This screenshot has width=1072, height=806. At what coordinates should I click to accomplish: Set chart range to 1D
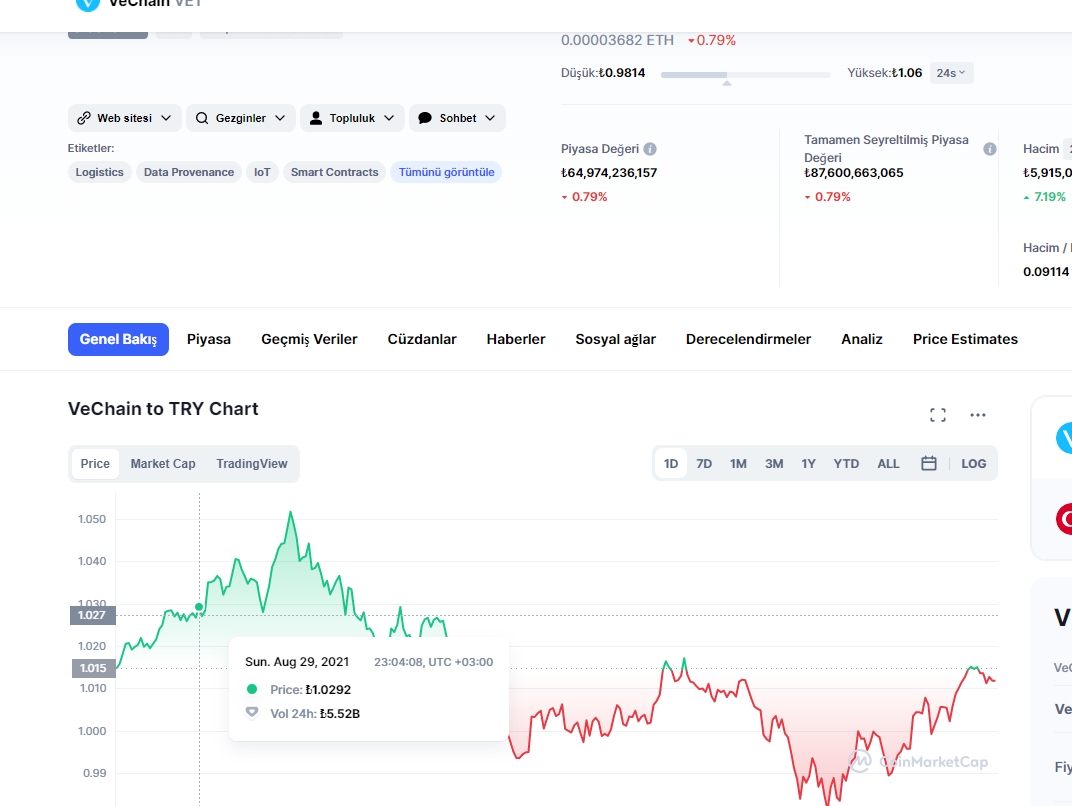tap(671, 464)
